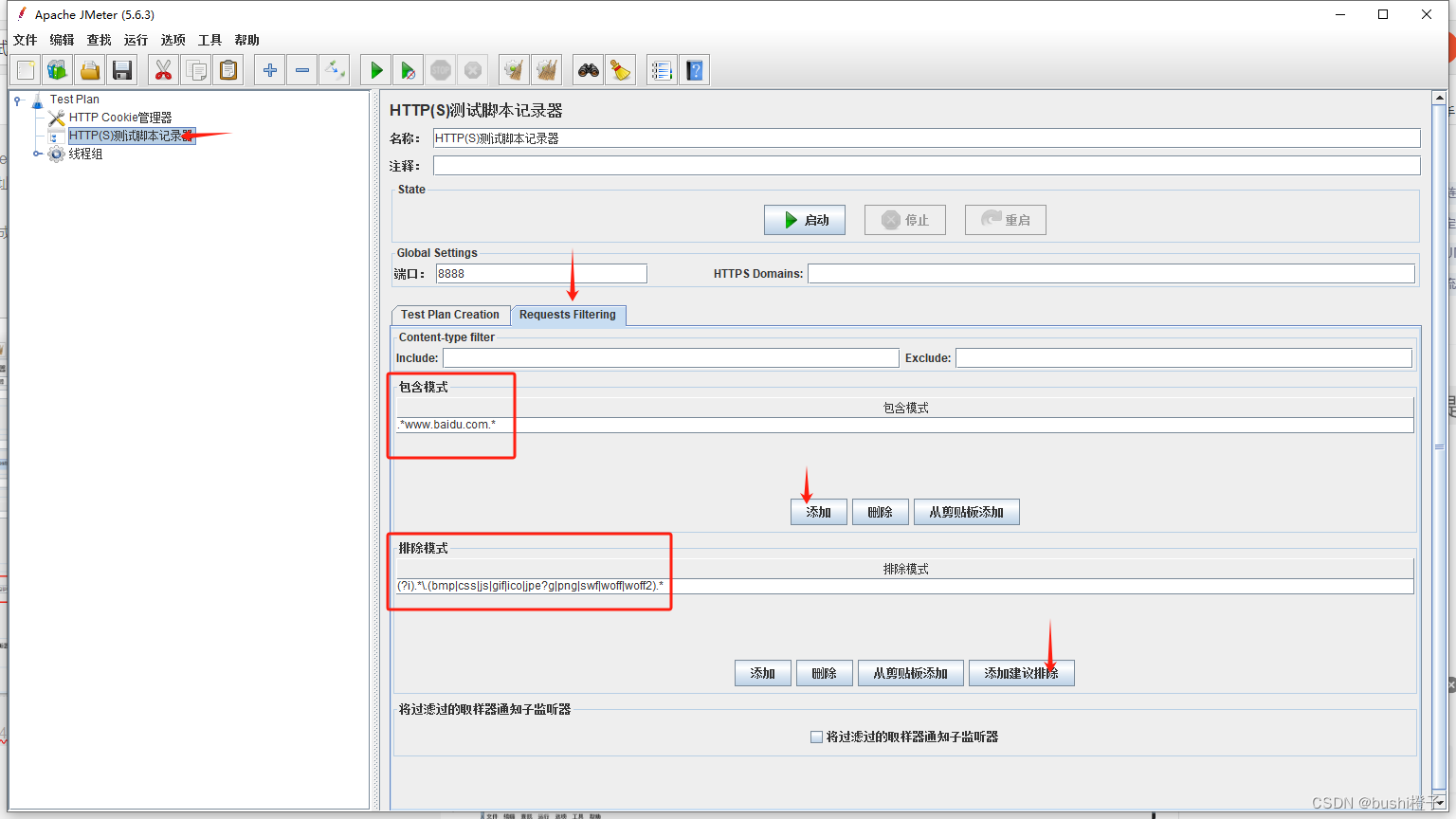Open the 选项 menu
The image size is (1456, 819).
click(173, 40)
